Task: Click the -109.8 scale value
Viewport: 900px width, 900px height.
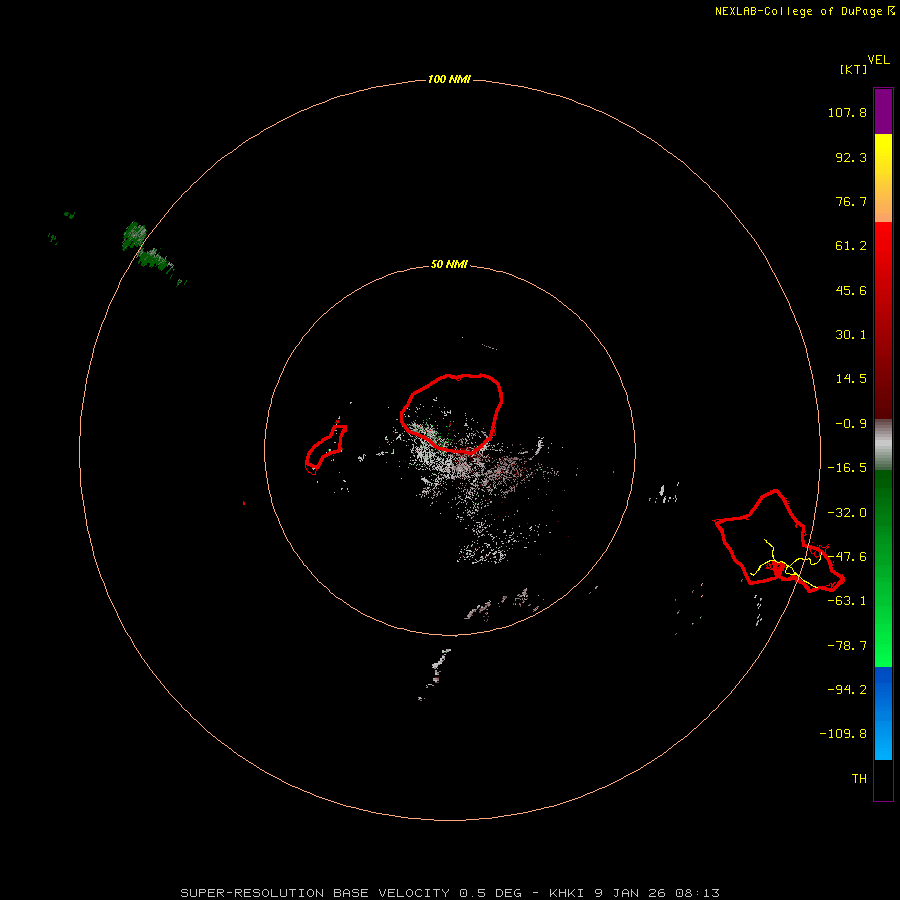Action: point(843,734)
